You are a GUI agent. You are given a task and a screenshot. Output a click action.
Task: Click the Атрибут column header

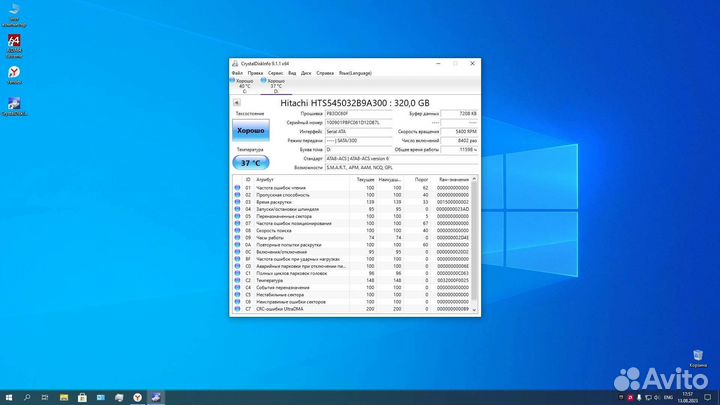(x=265, y=180)
